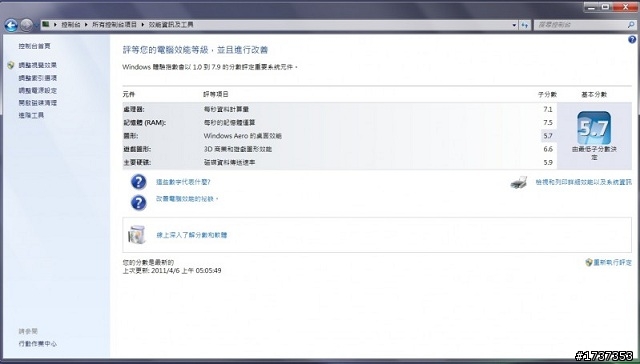Expand arrow after 控制台 breadcrumb

pyautogui.click(x=86, y=25)
